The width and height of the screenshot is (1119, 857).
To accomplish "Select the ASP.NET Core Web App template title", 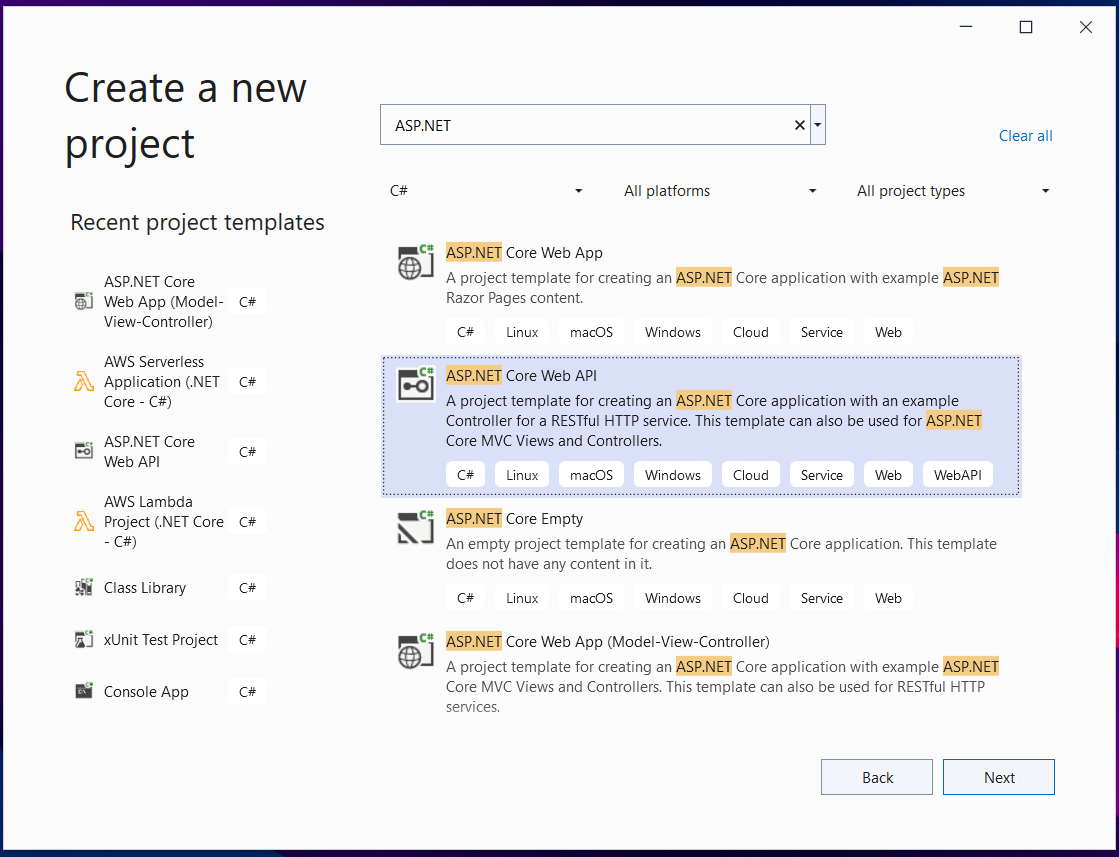I will (524, 253).
